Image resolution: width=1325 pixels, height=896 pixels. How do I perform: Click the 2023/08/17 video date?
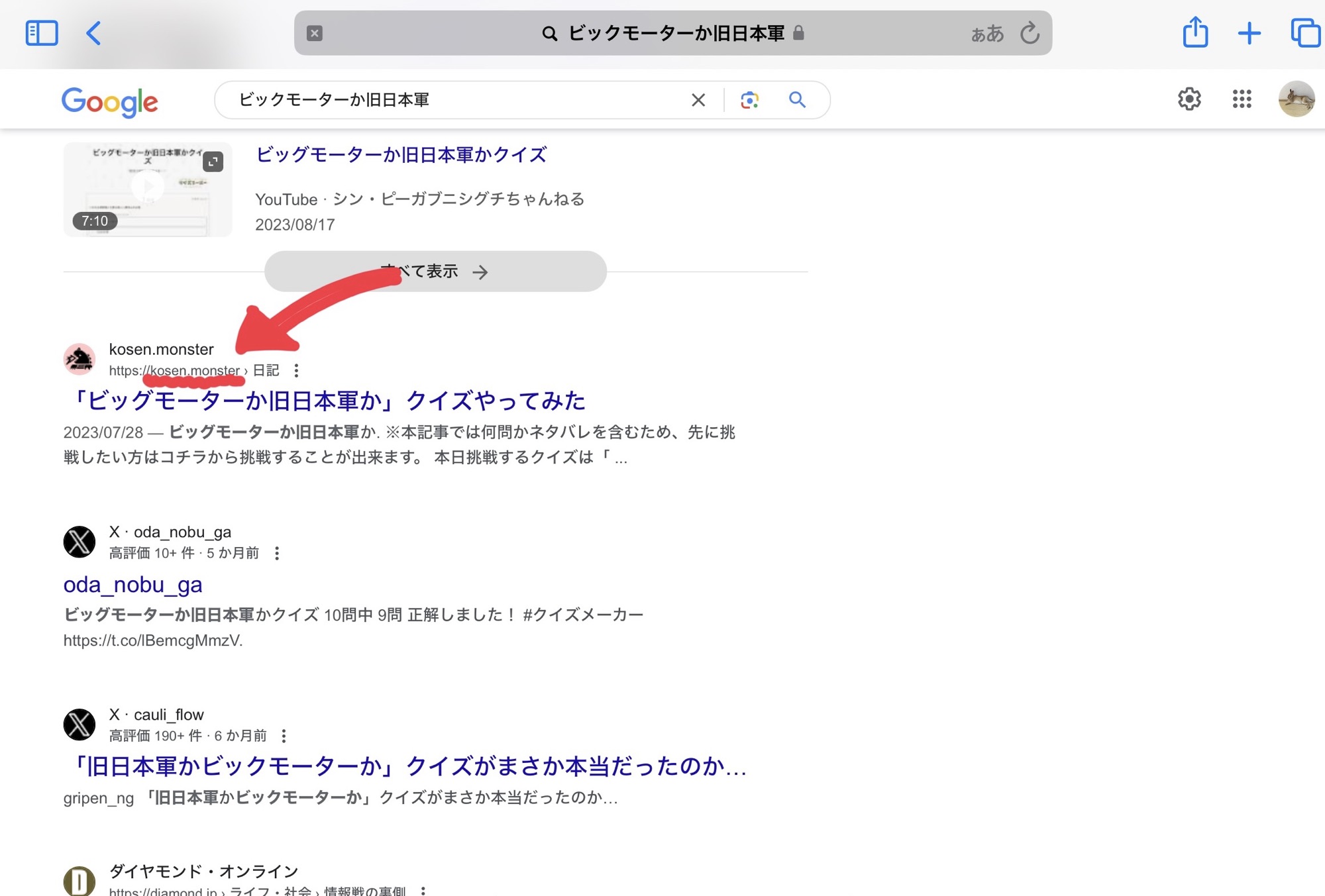pos(295,225)
